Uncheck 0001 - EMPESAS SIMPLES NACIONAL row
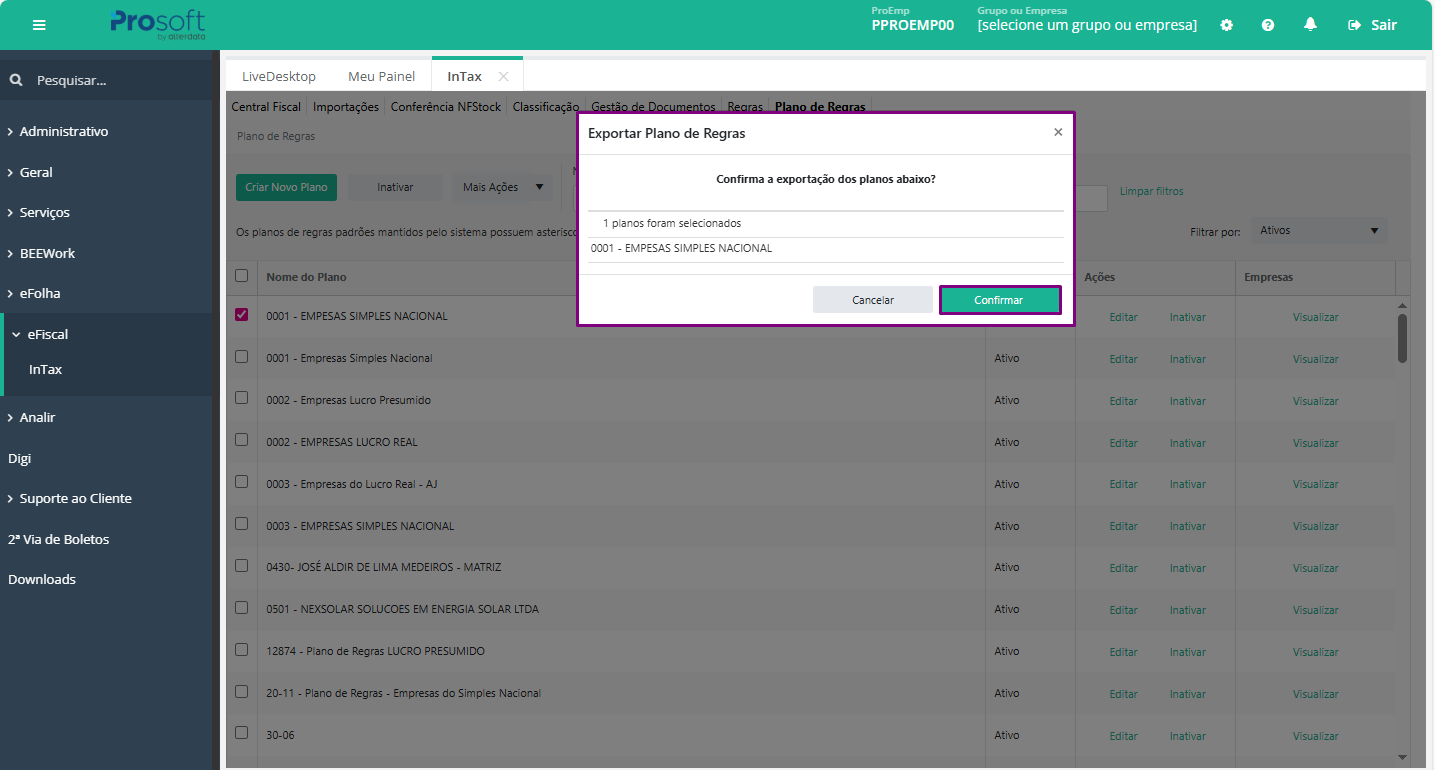1435x770 pixels. coord(241,314)
